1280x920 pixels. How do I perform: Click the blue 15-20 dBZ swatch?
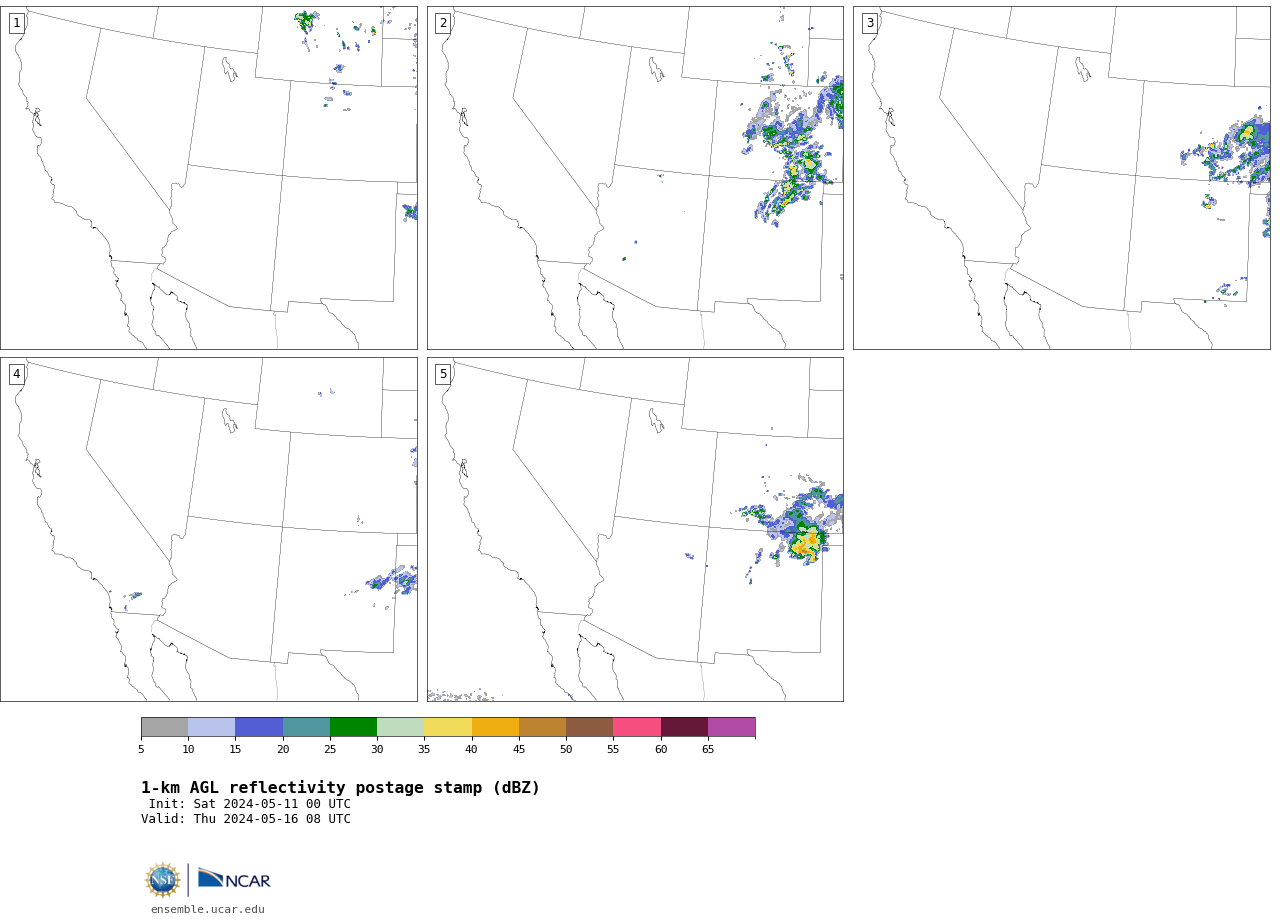tap(259, 727)
